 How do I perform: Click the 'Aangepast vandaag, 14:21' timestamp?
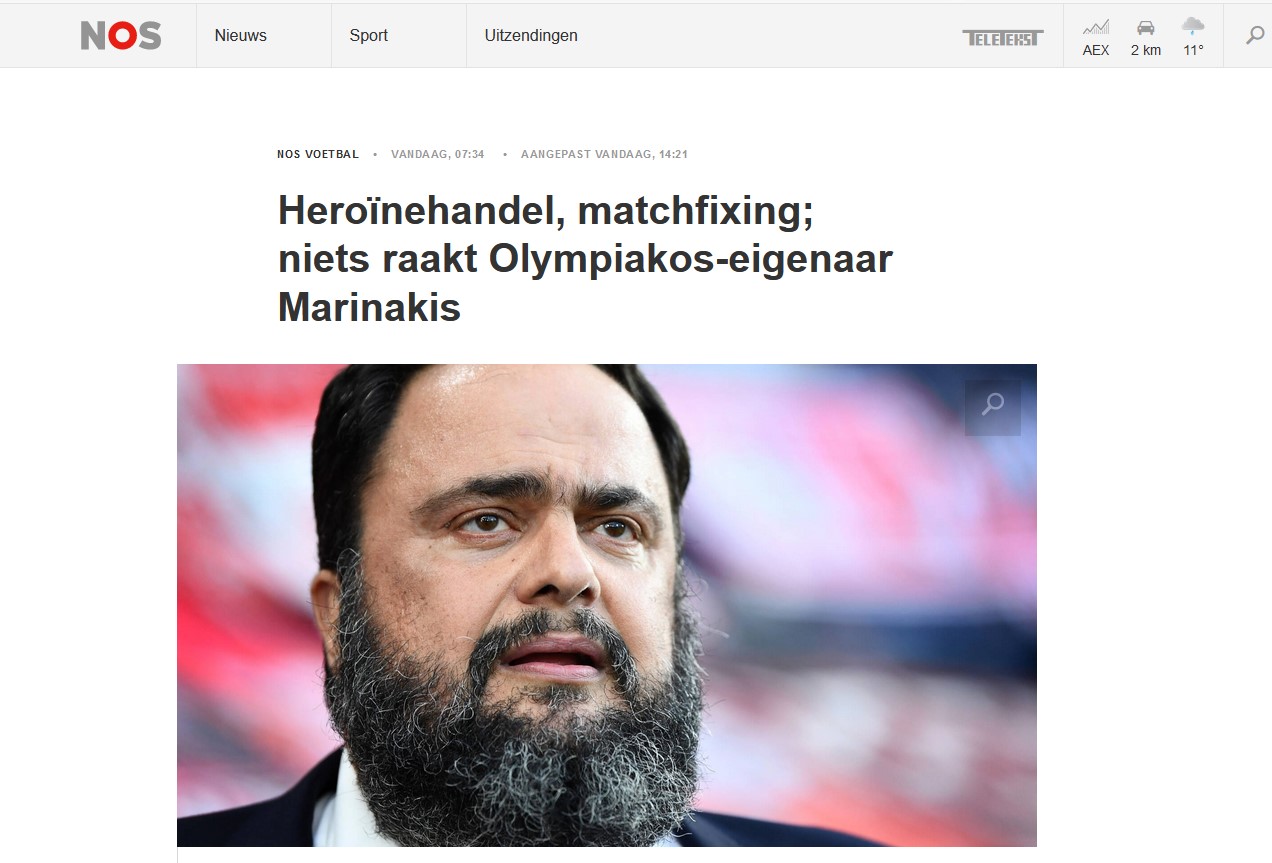(604, 154)
